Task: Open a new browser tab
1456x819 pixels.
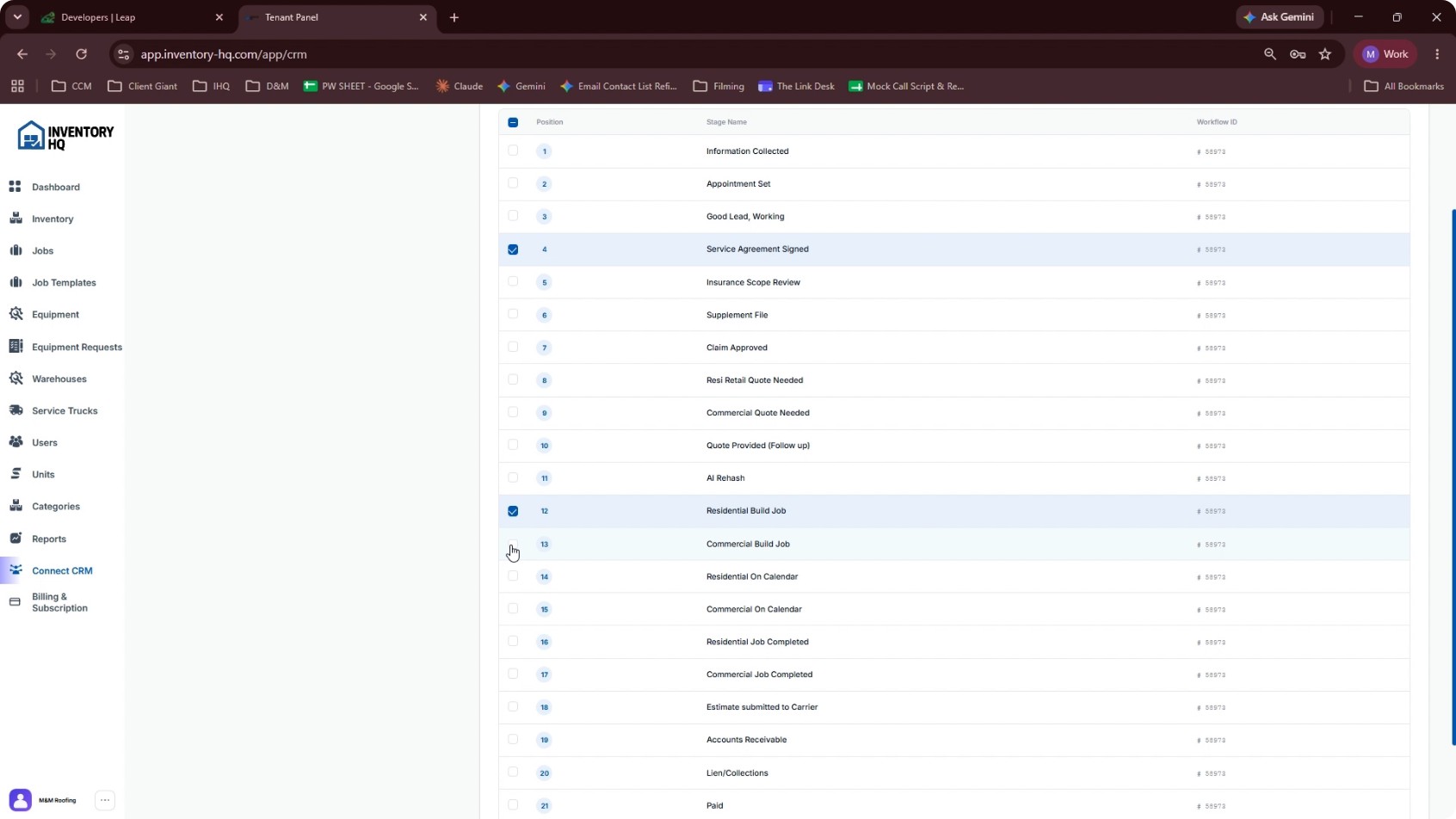Action: 454,17
